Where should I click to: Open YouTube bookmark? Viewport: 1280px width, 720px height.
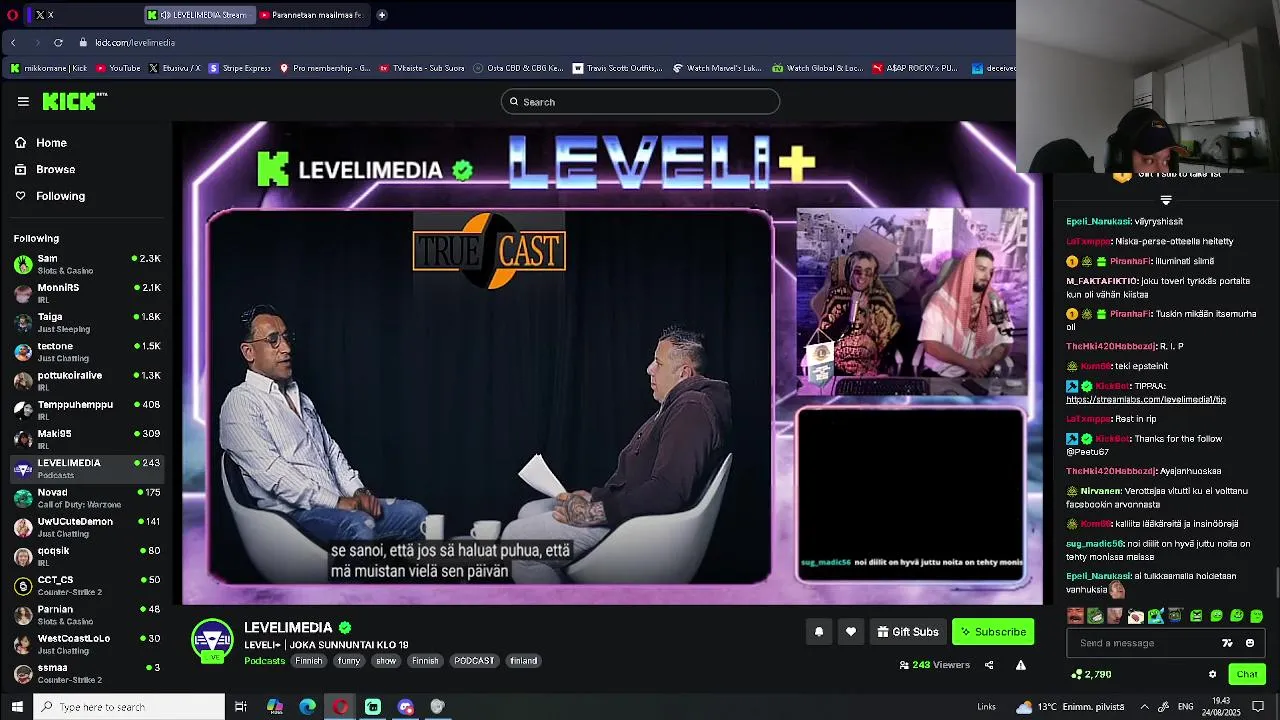tap(116, 68)
